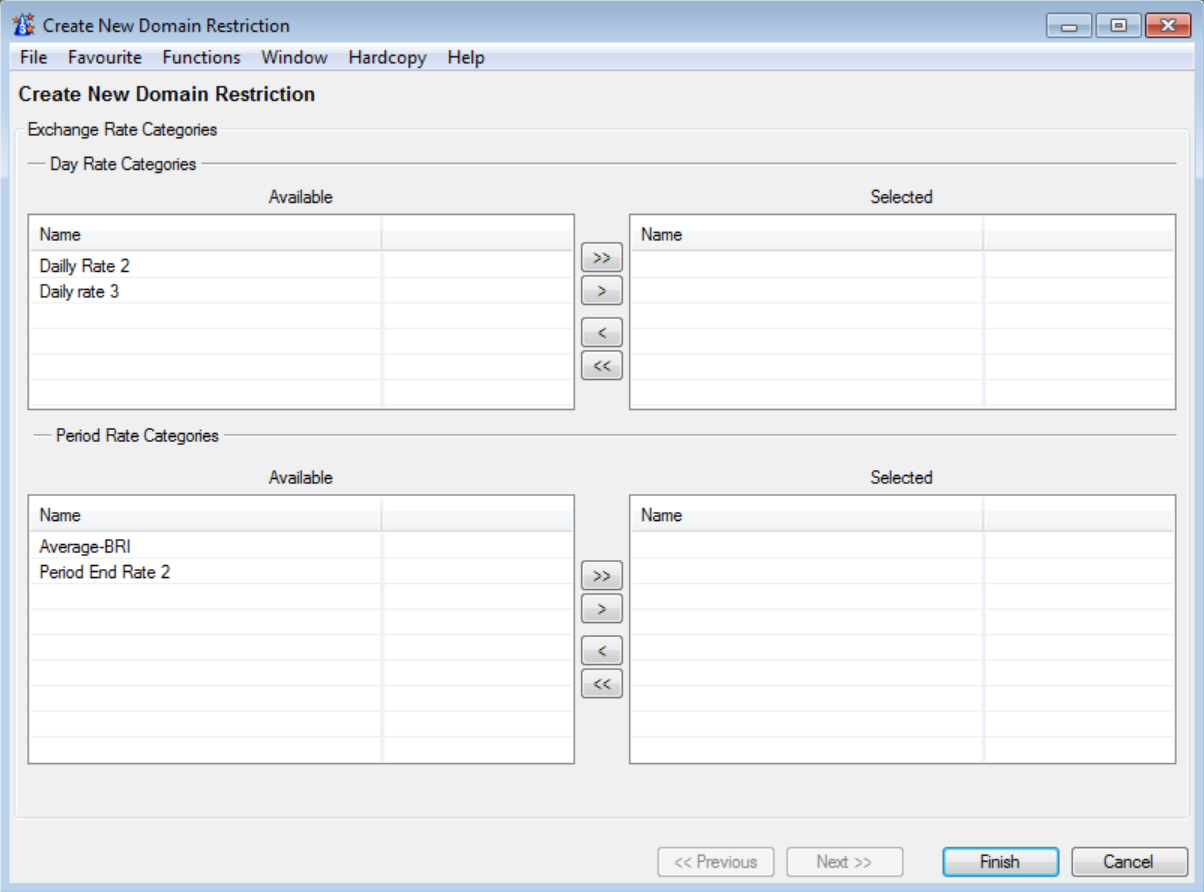Image resolution: width=1204 pixels, height=892 pixels.
Task: Open the Favourite menu
Action: [x=105, y=57]
